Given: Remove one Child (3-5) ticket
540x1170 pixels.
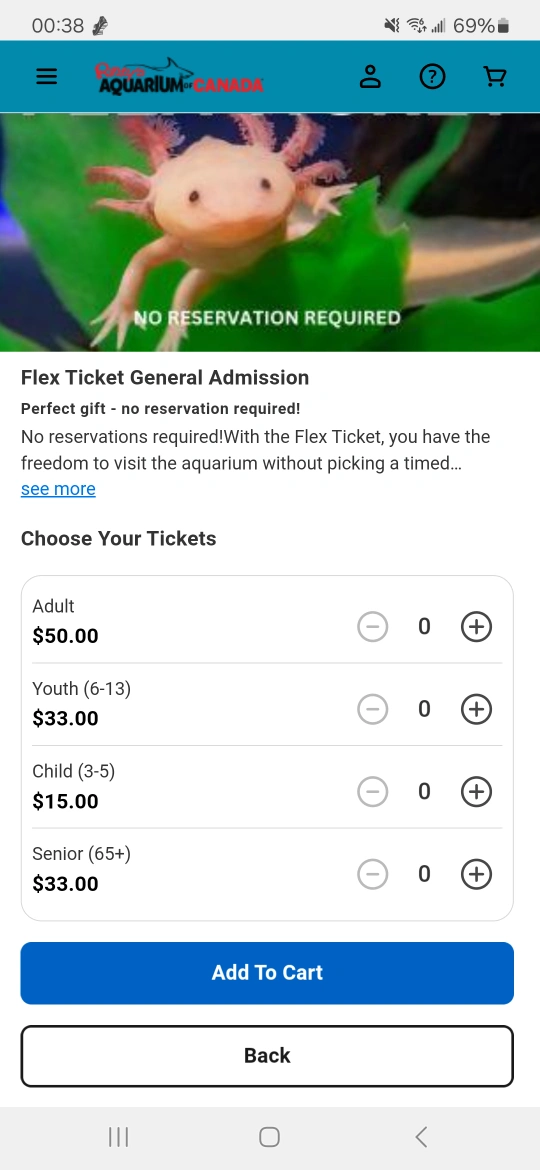Looking at the screenshot, I should 373,792.
